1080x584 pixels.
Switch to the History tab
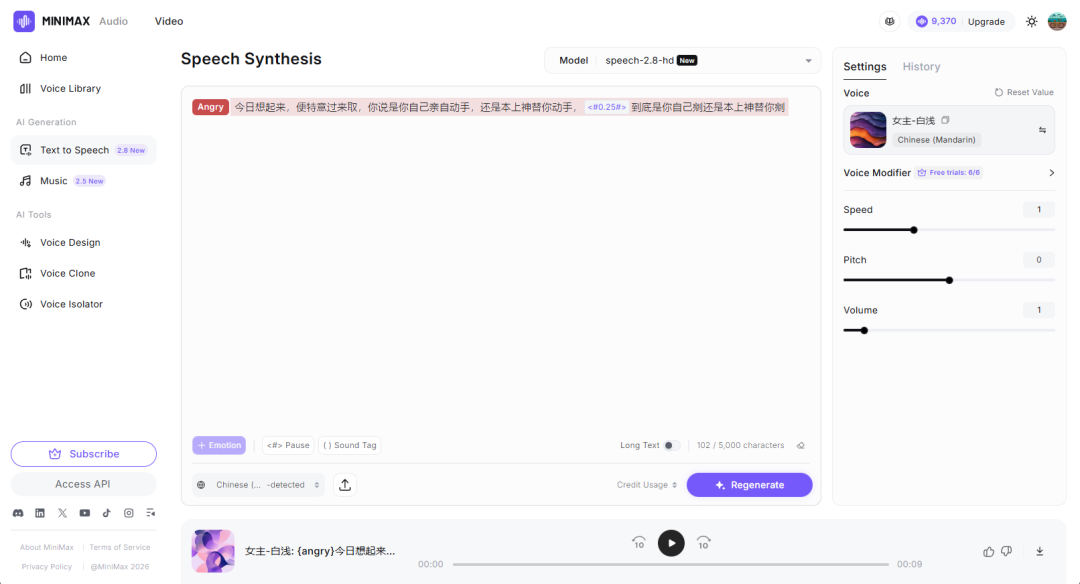[x=921, y=66]
